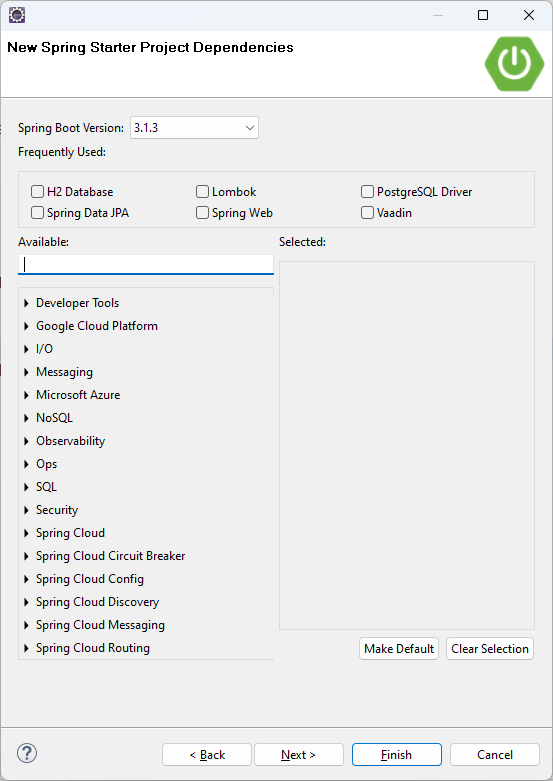Select the Developer Tools tree label
This screenshot has width=553, height=781.
78,303
